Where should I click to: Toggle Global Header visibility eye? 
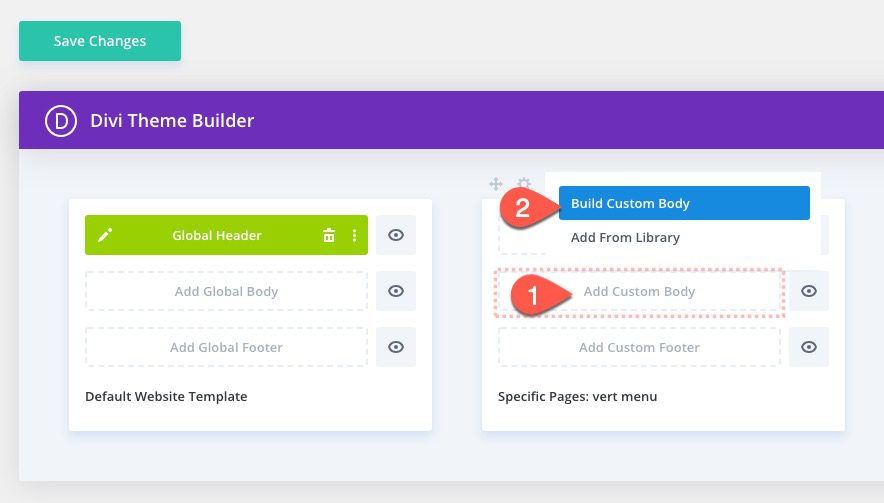[396, 235]
